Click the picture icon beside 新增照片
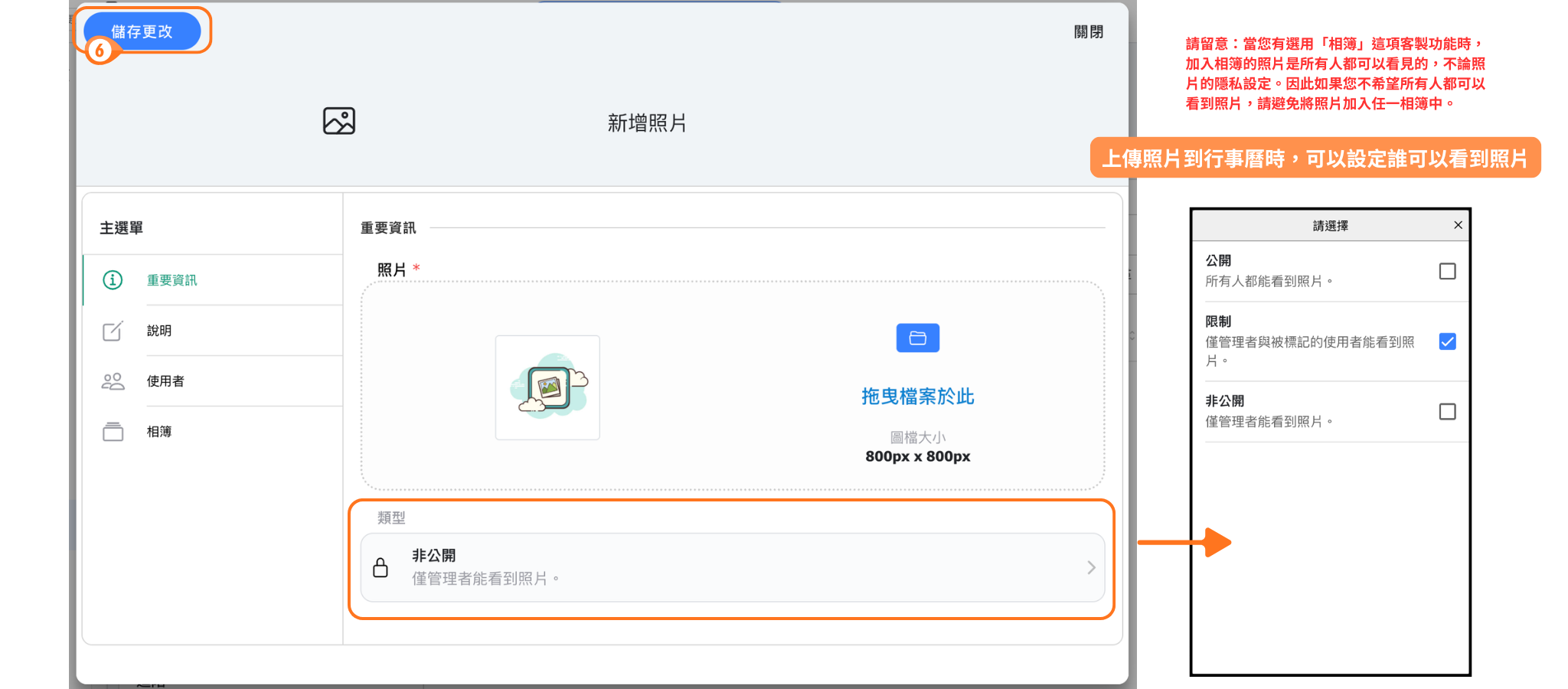This screenshot has height=689, width=1568. [x=338, y=121]
